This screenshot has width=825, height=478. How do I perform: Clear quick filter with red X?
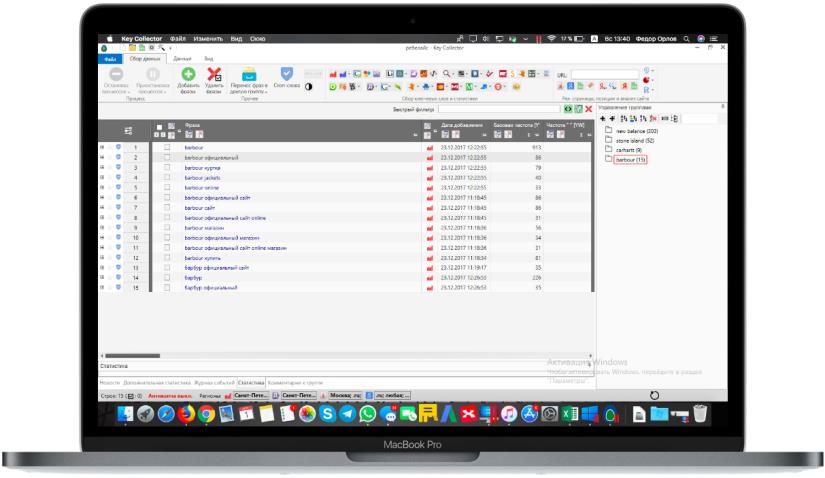589,109
